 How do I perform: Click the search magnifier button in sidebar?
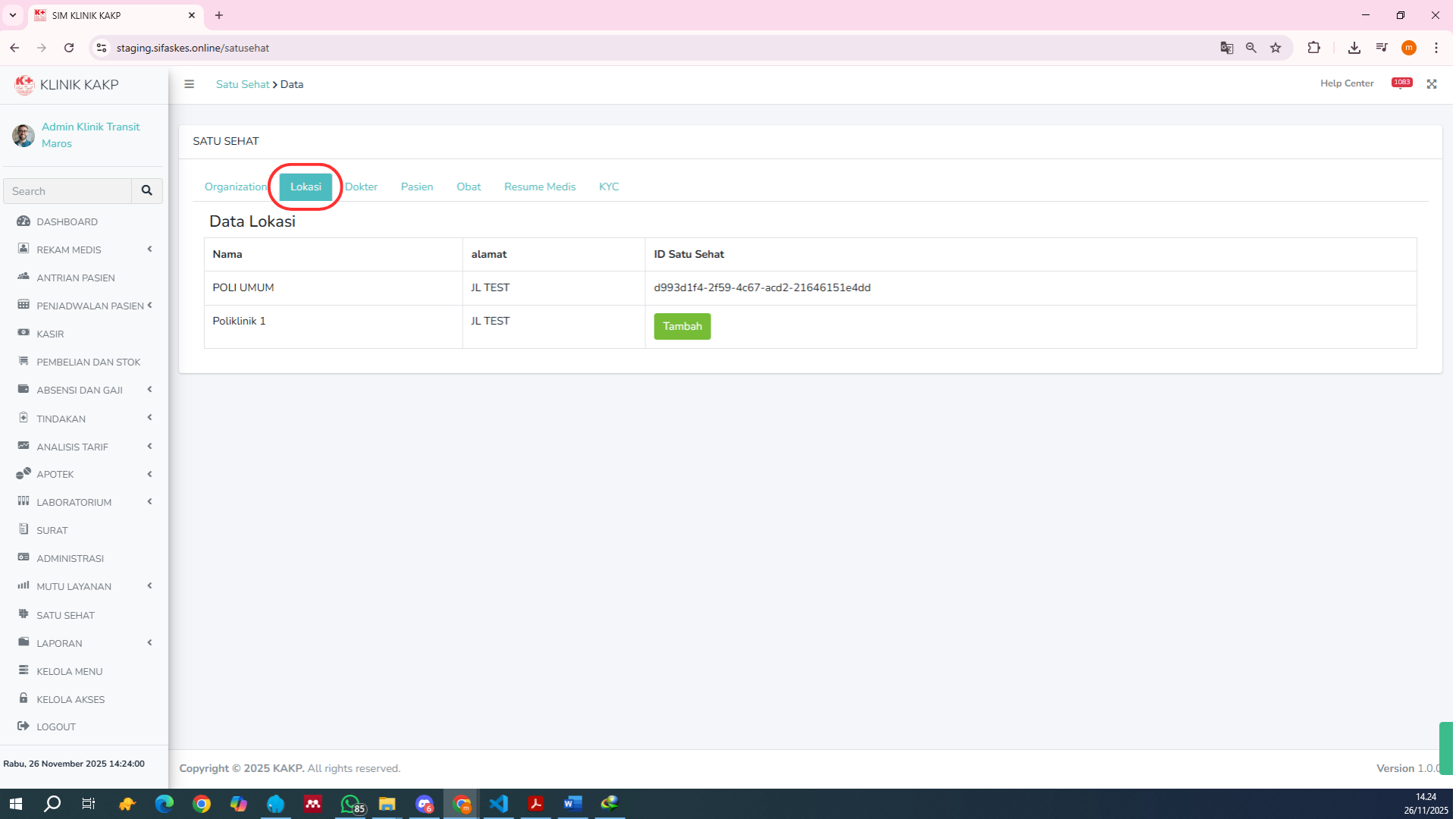(147, 191)
